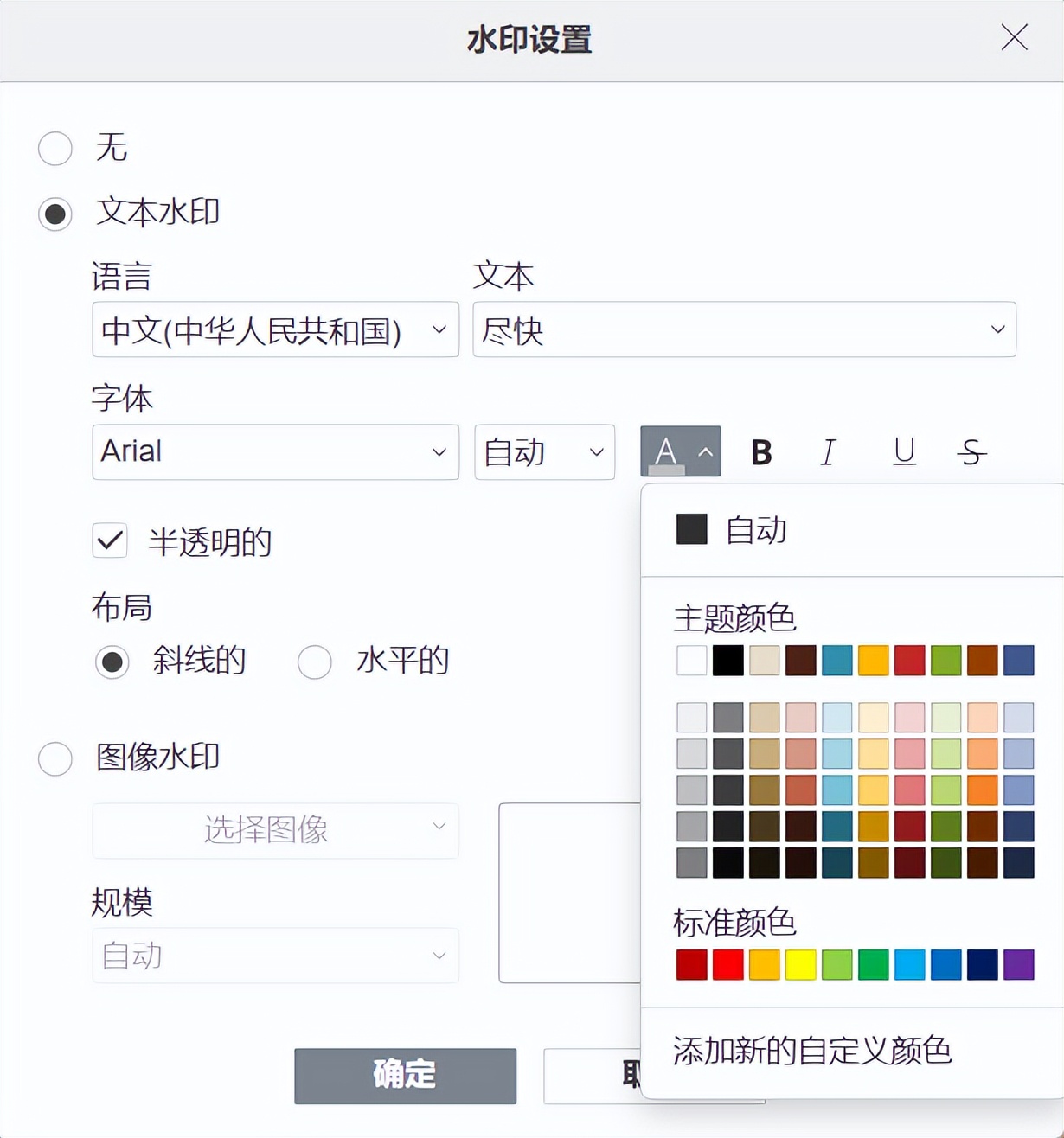Select the 自动 color option with black square
Viewport: 1064px width, 1138px height.
point(731,528)
